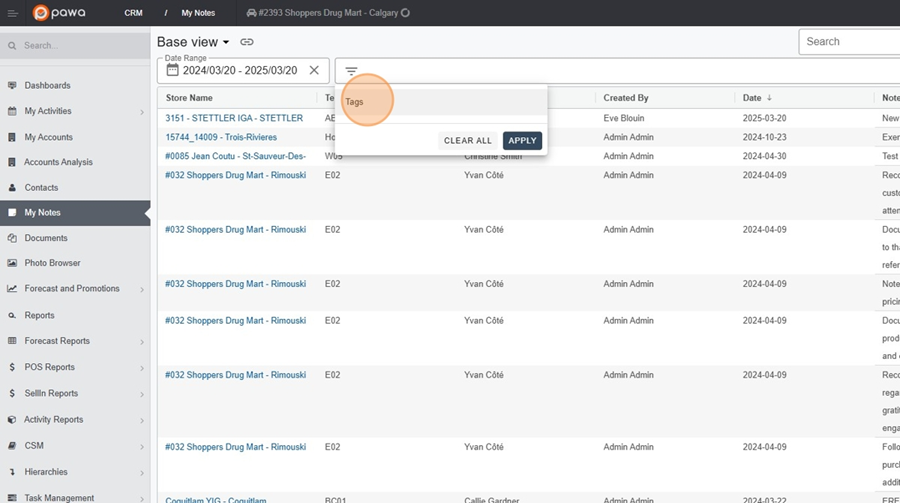This screenshot has height=503, width=900.
Task: Click the Accounts Analysis icon
Action: click(x=12, y=162)
